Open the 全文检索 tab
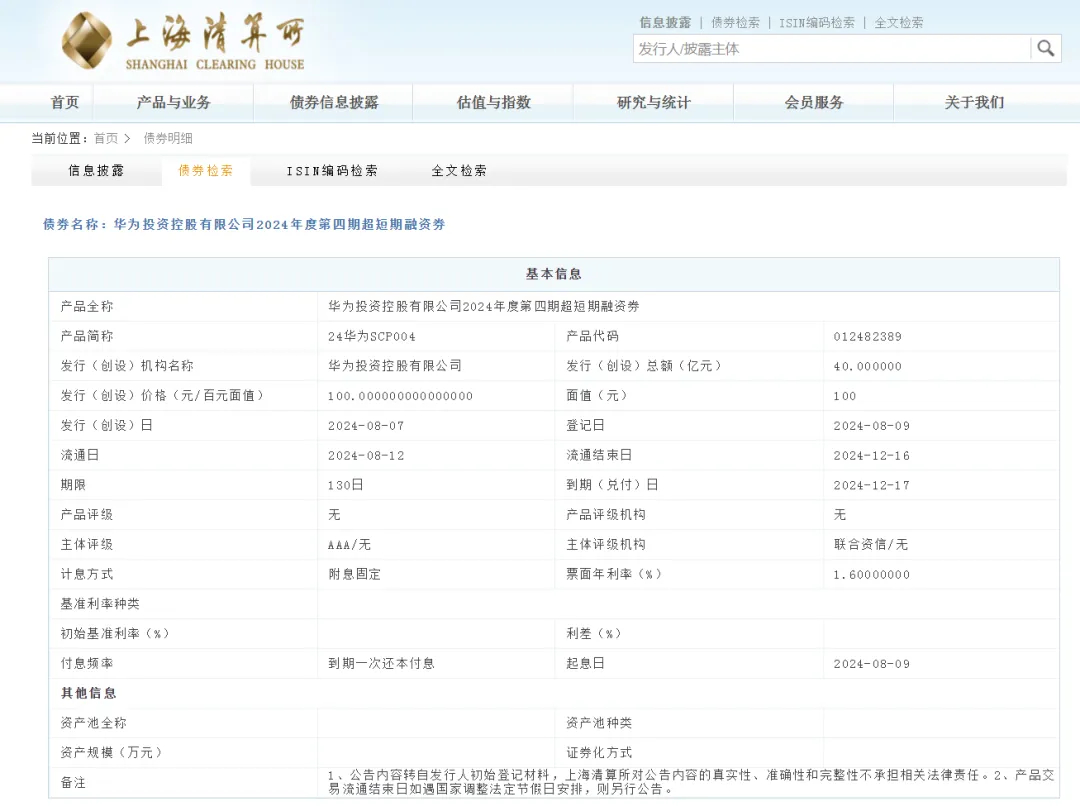Viewport: 1080px width, 811px height. 459,171
